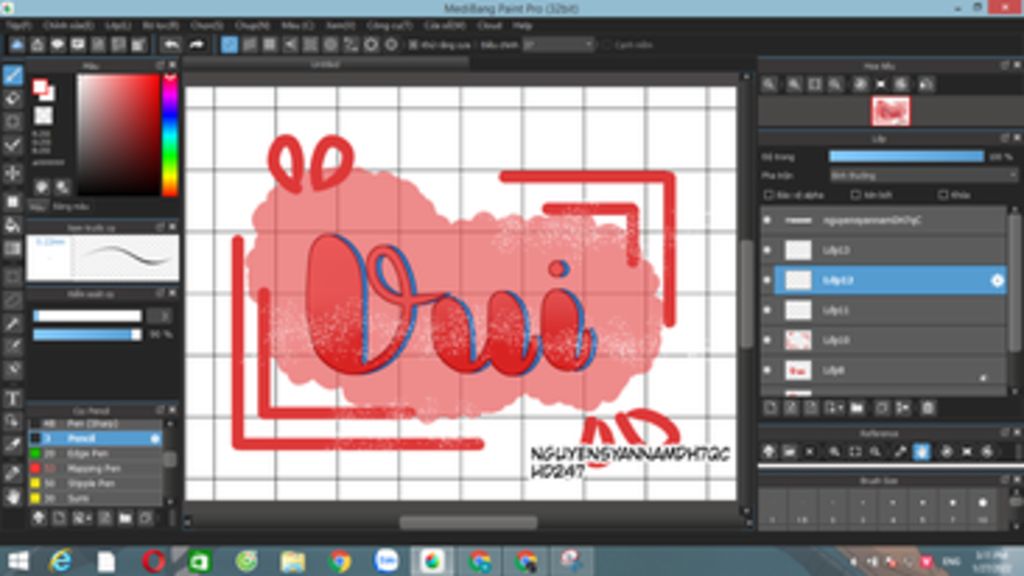
Task: Select the Move tool
Action: [12, 173]
